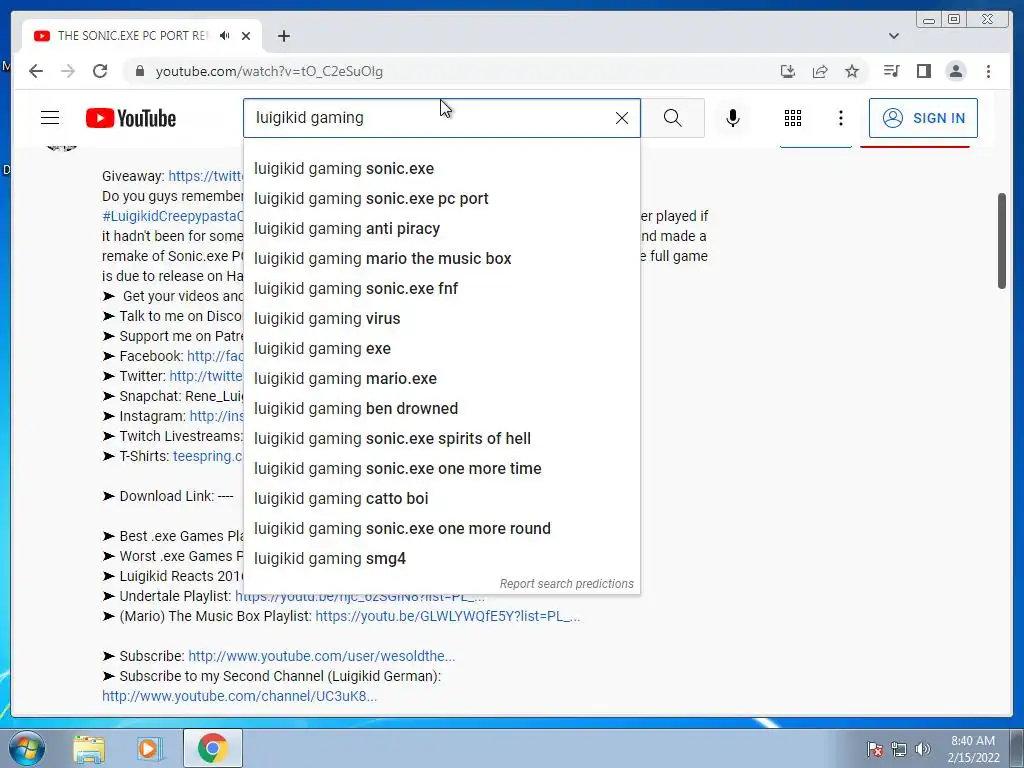Click 'Report search predictions' link
The image size is (1024, 768).
(x=566, y=584)
